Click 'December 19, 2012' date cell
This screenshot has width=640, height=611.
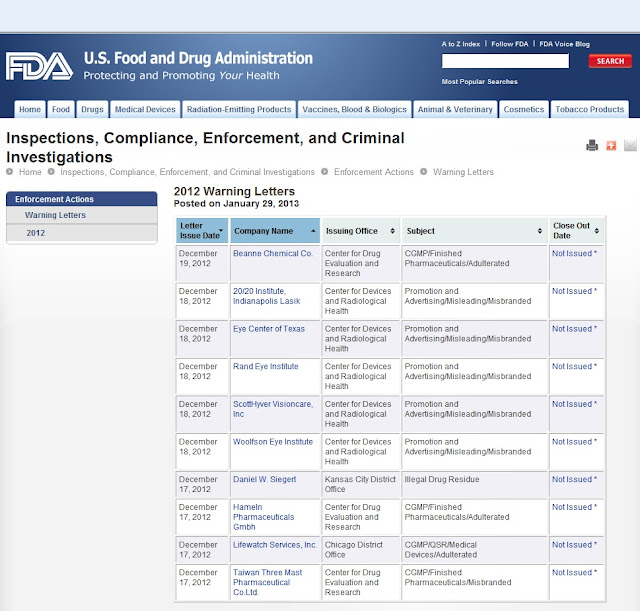click(x=202, y=263)
